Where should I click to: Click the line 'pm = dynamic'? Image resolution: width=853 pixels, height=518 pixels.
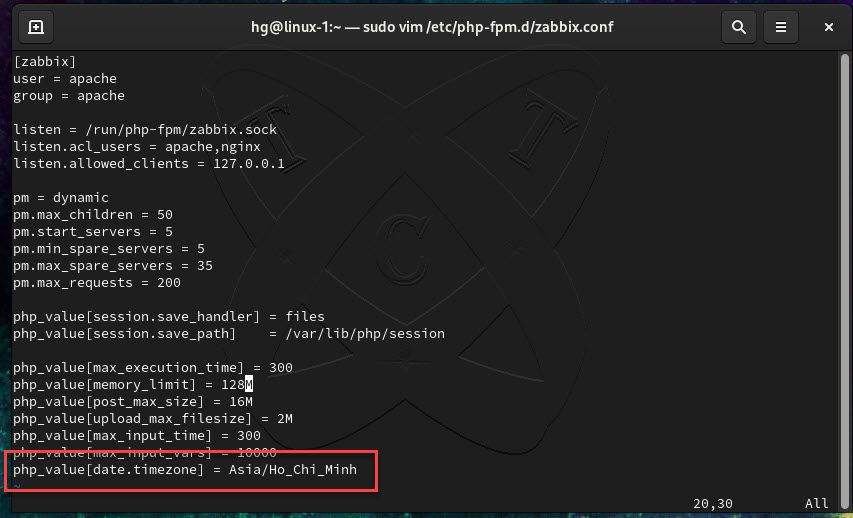point(61,198)
